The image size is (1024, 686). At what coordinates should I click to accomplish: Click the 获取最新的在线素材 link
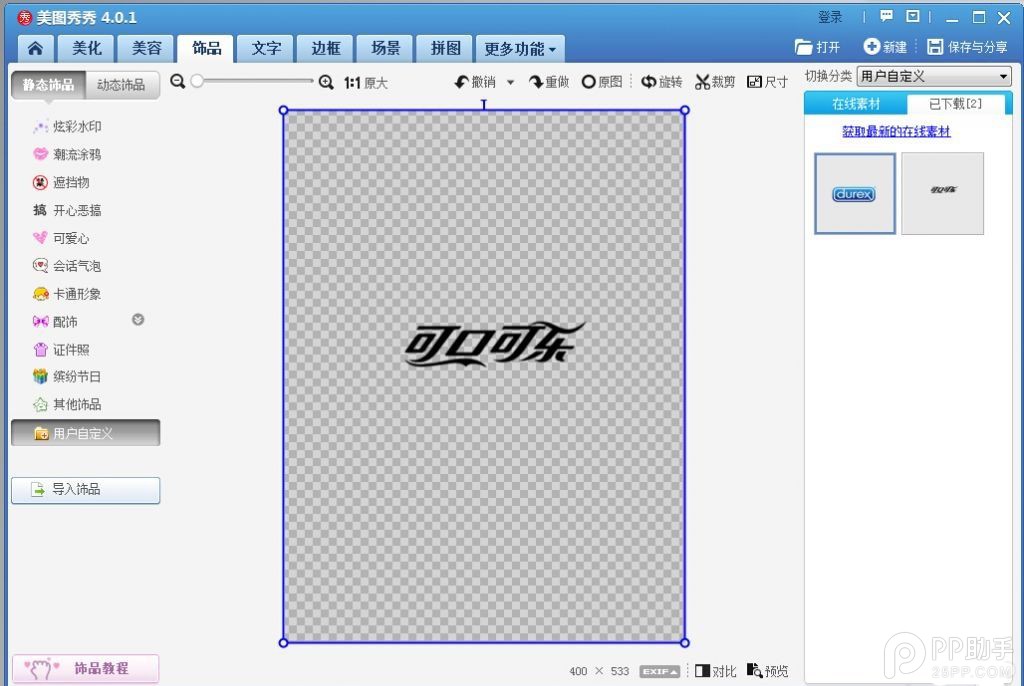[x=896, y=132]
